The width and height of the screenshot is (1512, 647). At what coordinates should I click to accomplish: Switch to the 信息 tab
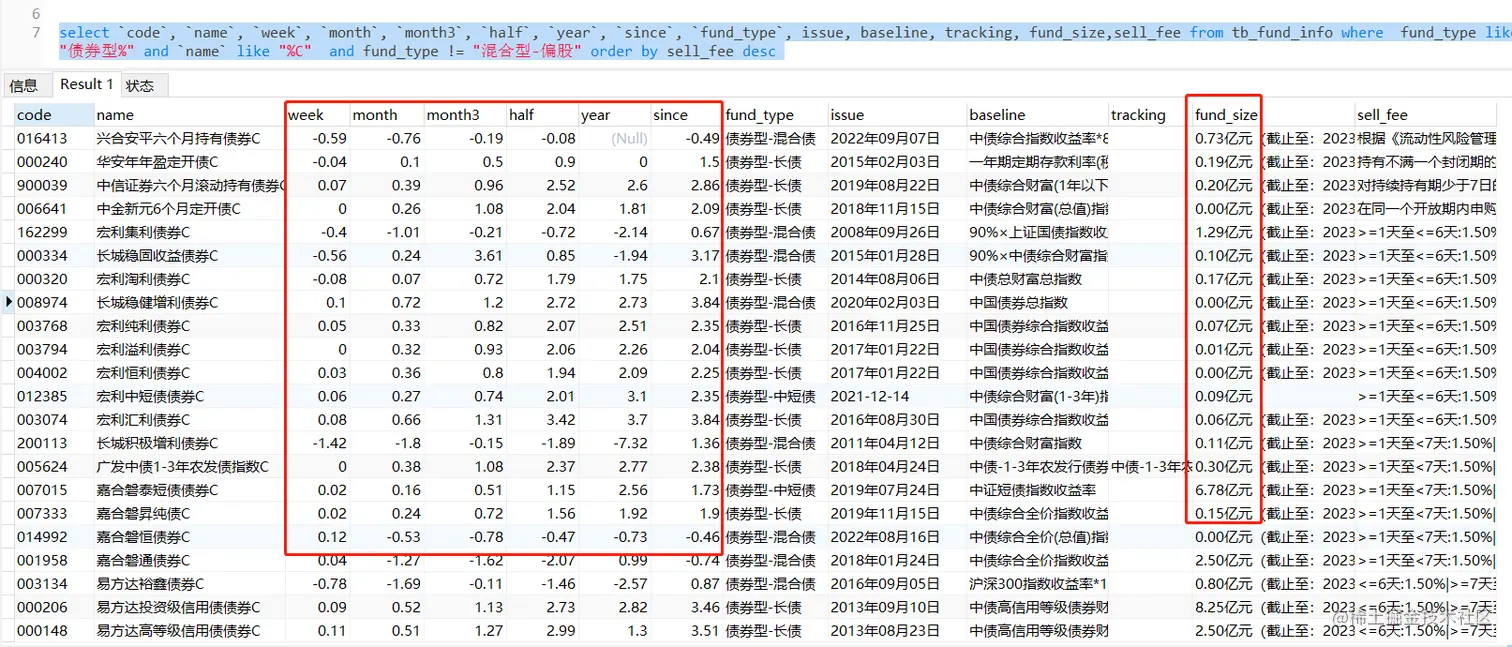tap(24, 85)
